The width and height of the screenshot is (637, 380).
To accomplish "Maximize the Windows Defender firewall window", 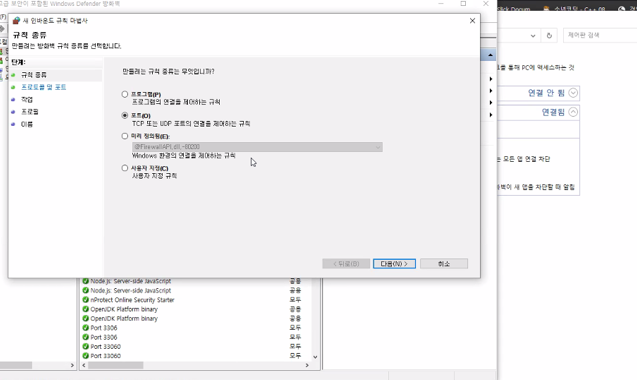I will pyautogui.click(x=463, y=4).
